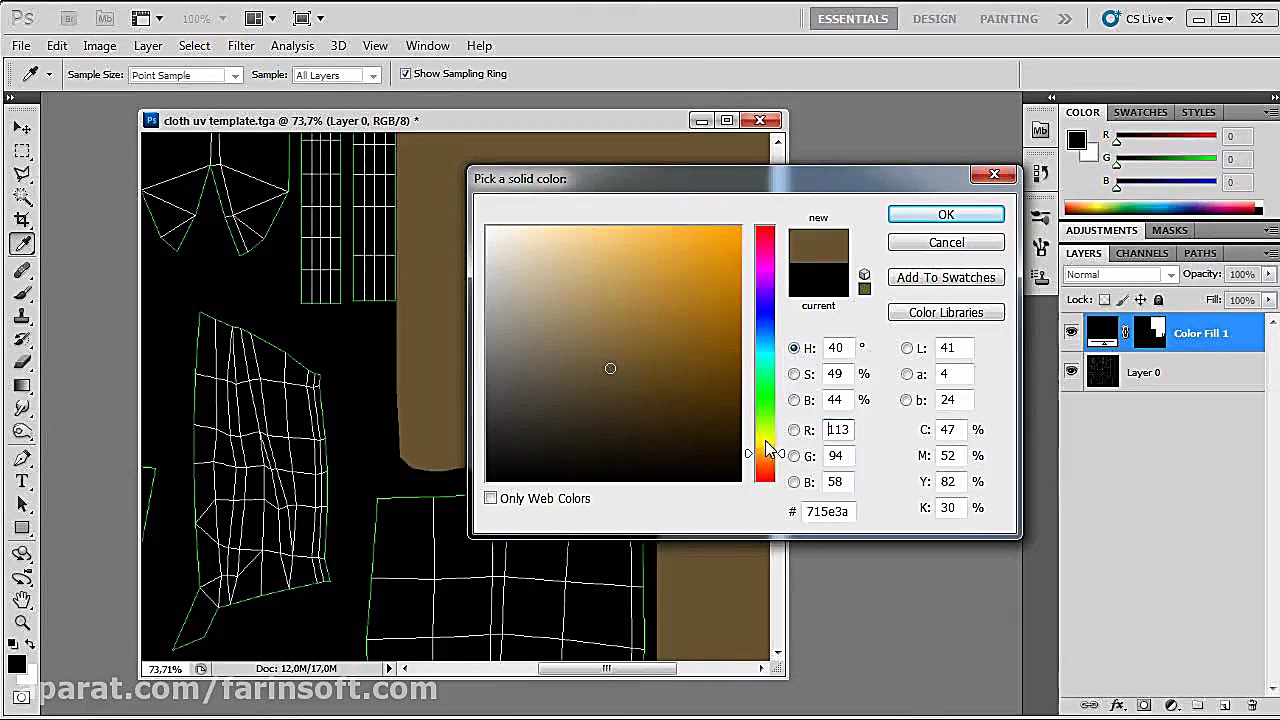
Task: Select the Move tool in the toolbox
Action: pyautogui.click(x=22, y=128)
